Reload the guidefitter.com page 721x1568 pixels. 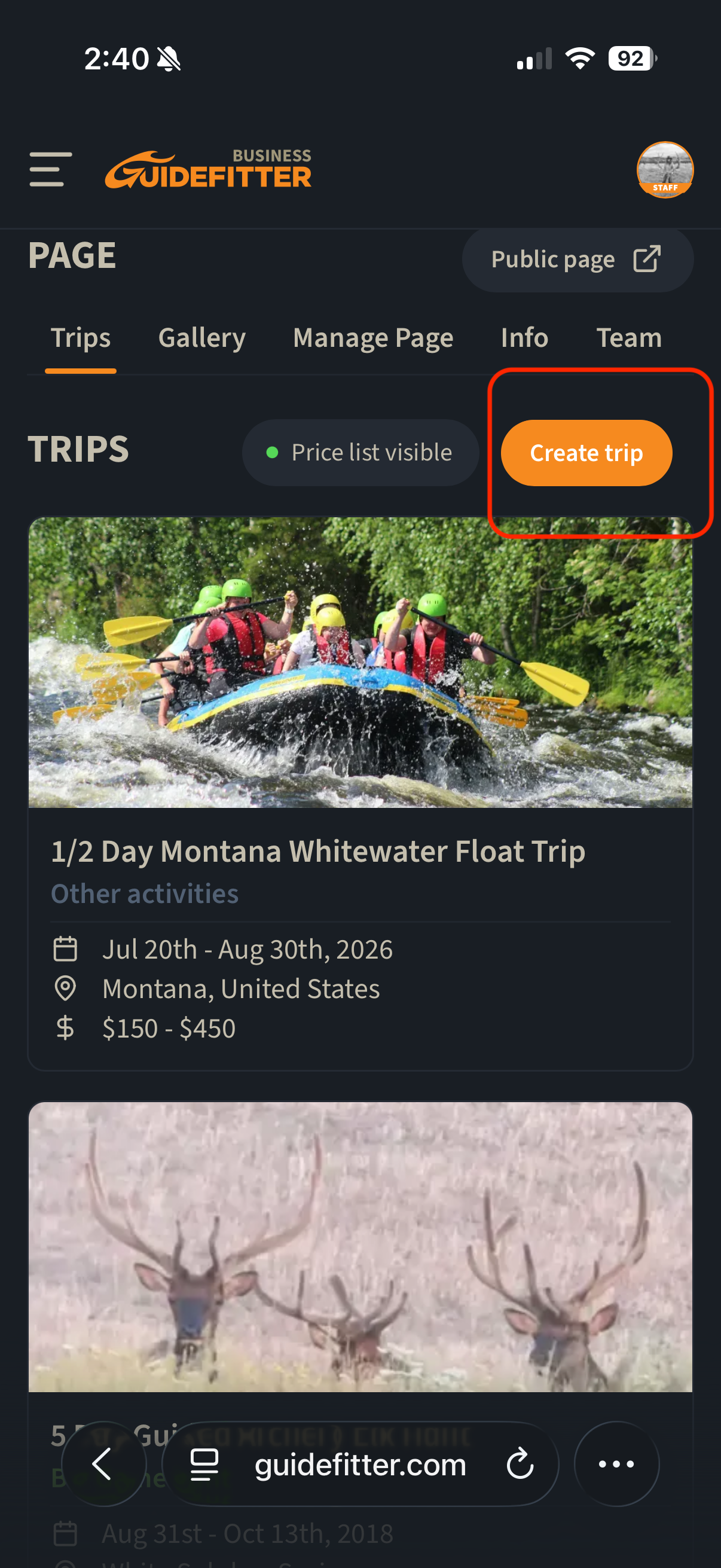[x=520, y=1463]
